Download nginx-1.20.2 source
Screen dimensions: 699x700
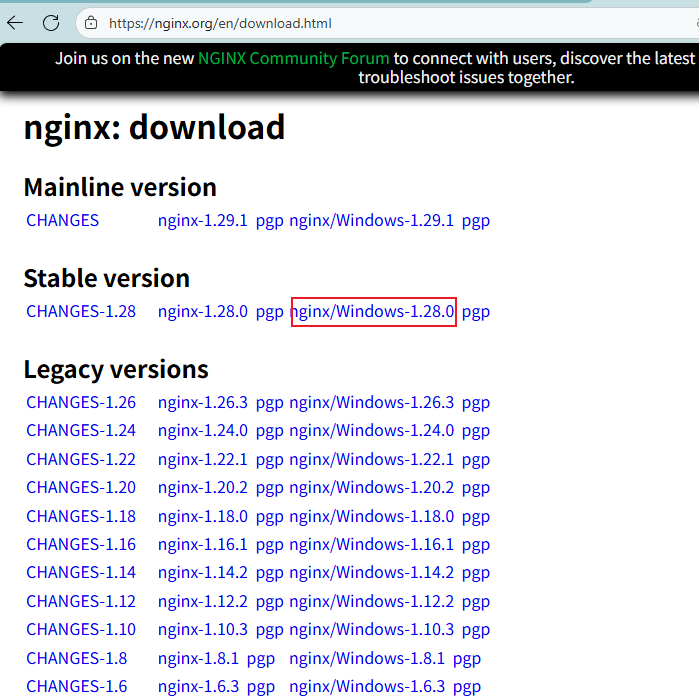[x=203, y=488]
